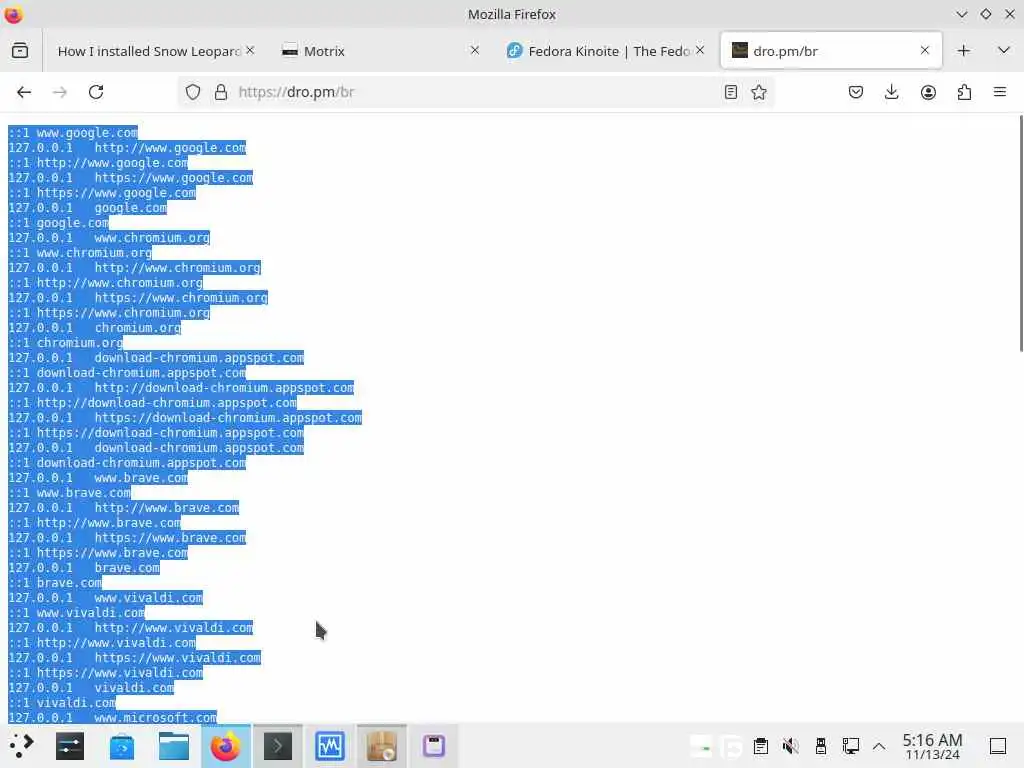This screenshot has height=768, width=1024.
Task: Open System Settings from taskbar
Action: pos(70,746)
